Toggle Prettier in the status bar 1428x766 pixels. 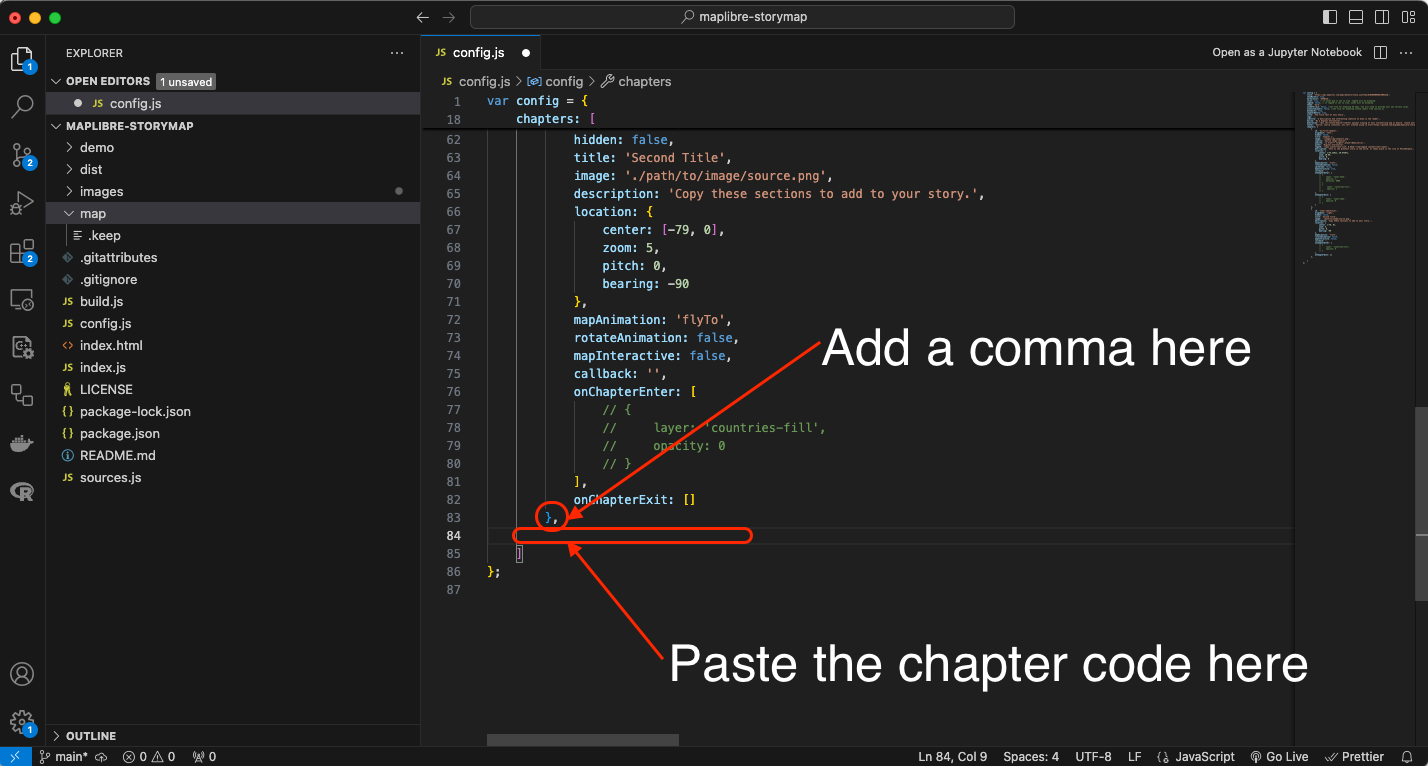coord(1355,757)
